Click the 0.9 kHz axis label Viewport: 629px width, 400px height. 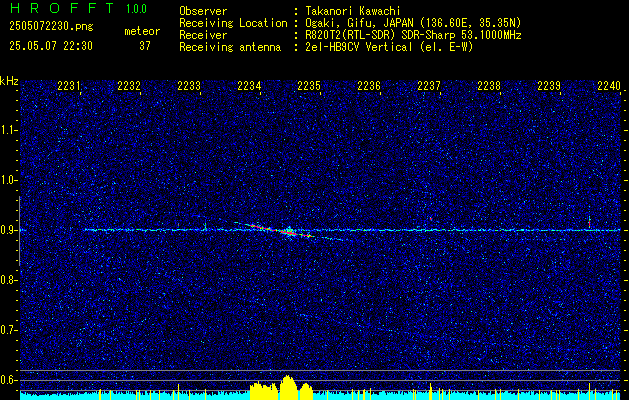pyautogui.click(x=8, y=230)
